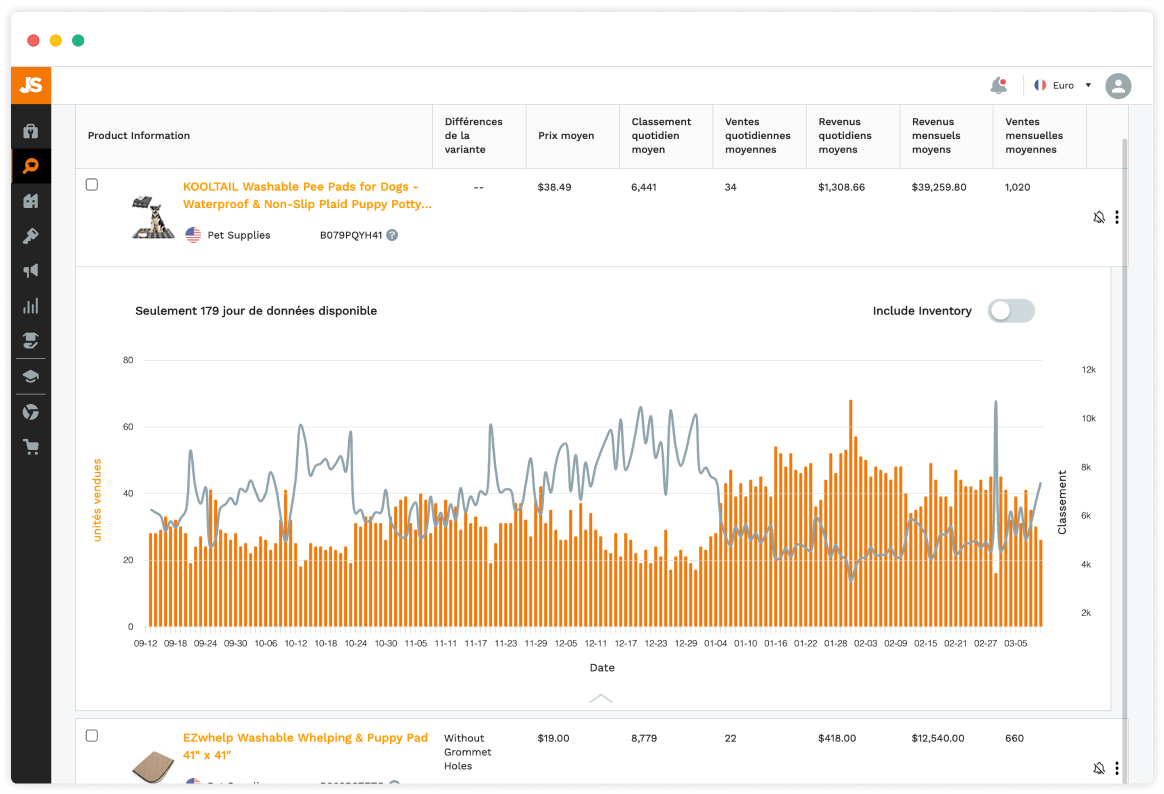The height and width of the screenshot is (794, 1164).
Task: Click the 8,779 rank value
Action: [644, 738]
